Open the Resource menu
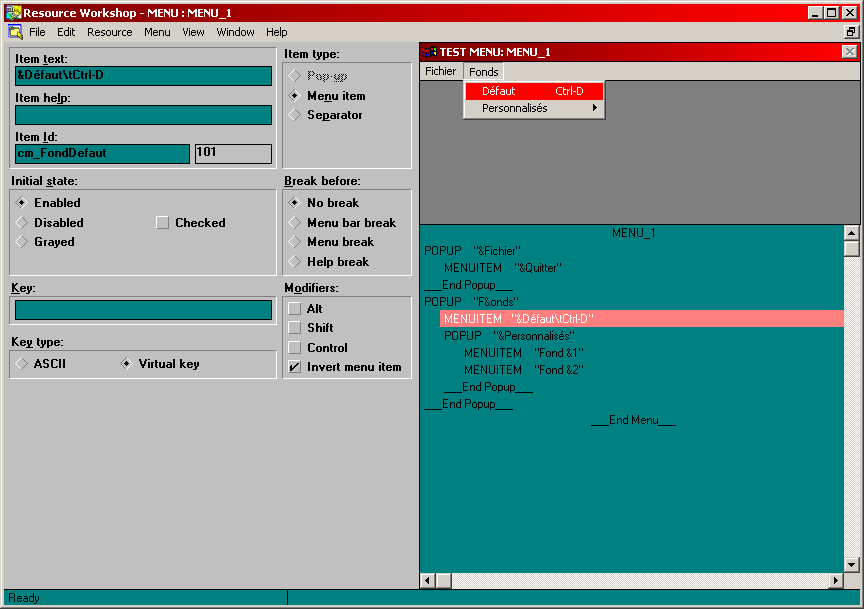This screenshot has width=864, height=609. click(109, 32)
